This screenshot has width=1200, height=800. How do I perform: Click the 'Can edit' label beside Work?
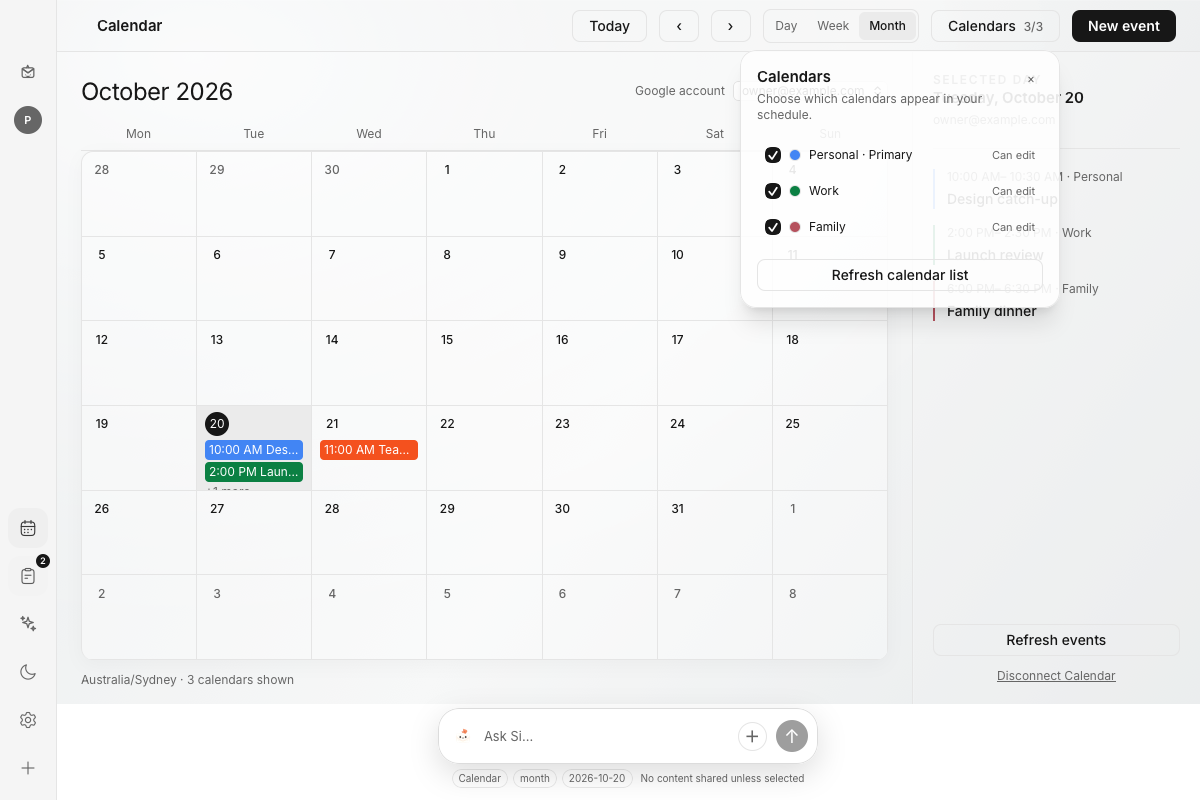[x=1013, y=191]
